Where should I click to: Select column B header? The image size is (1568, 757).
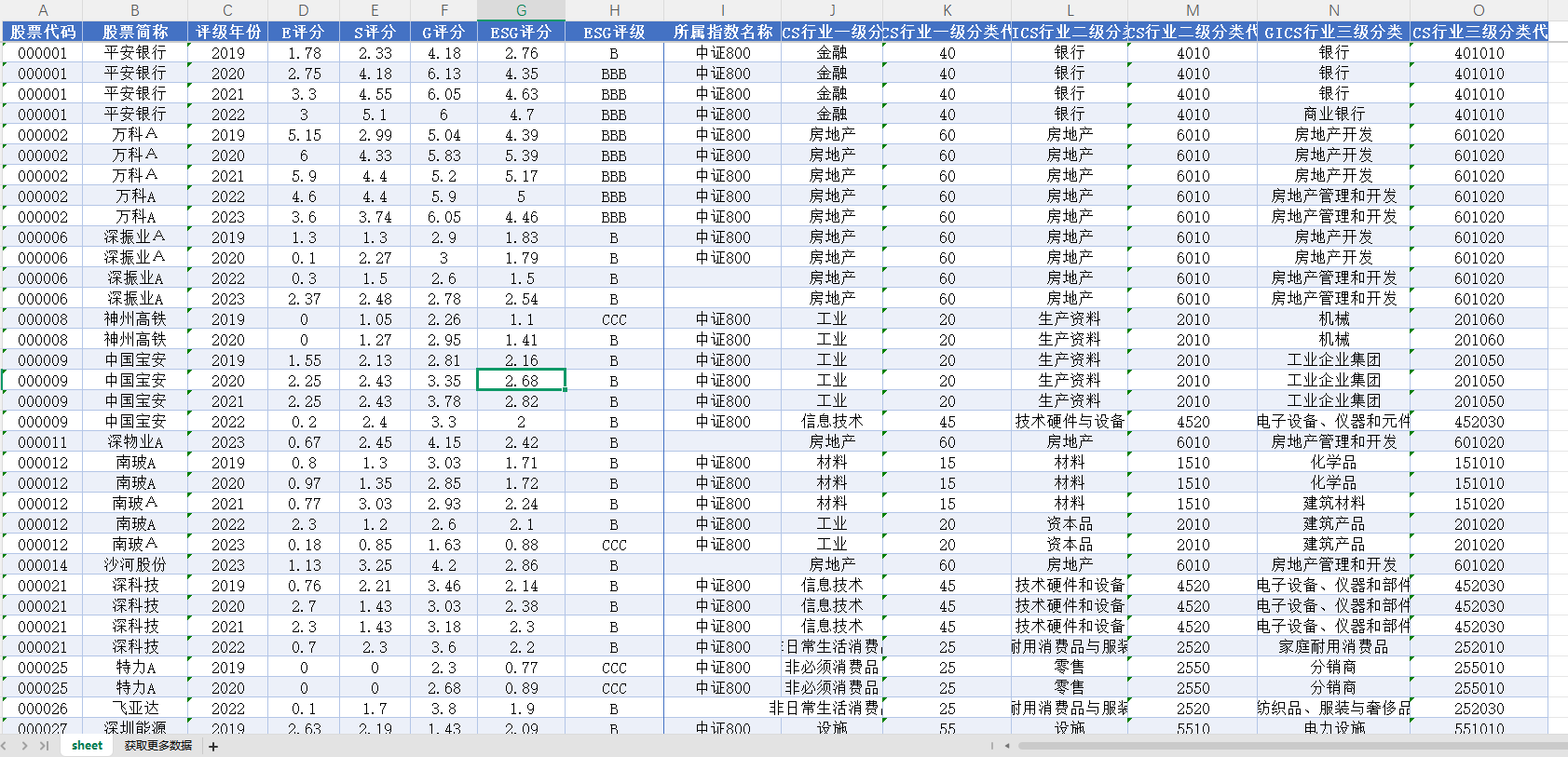135,10
